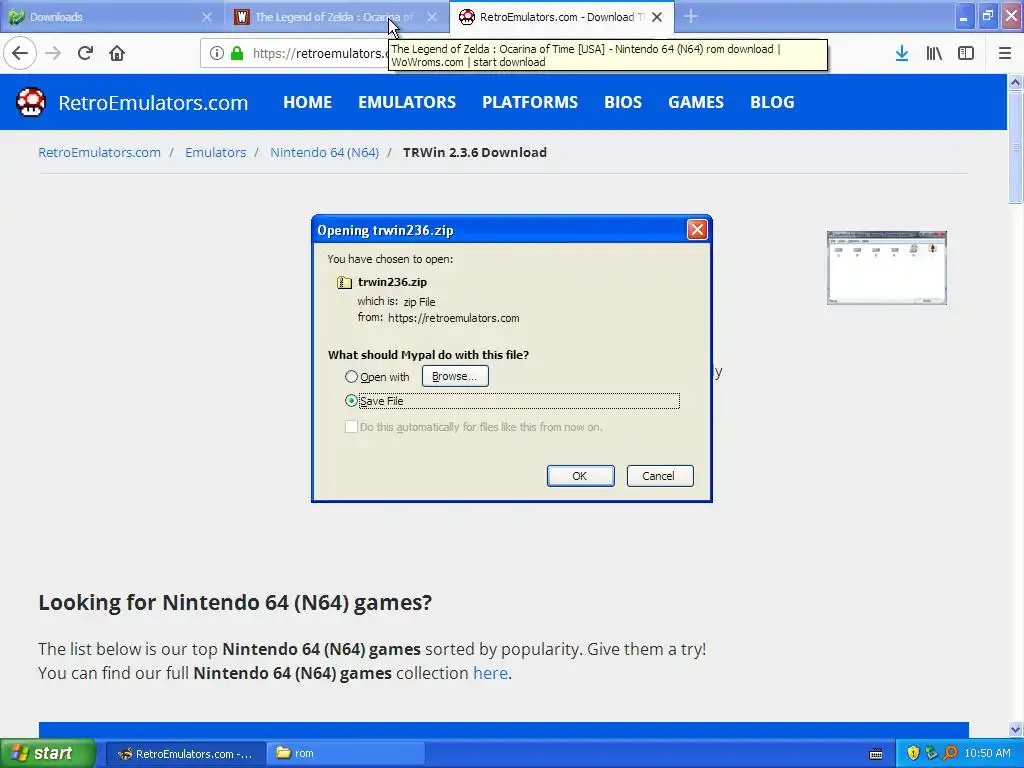The height and width of the screenshot is (768, 1024).
Task: Open the GAMES menu item
Action: click(696, 103)
